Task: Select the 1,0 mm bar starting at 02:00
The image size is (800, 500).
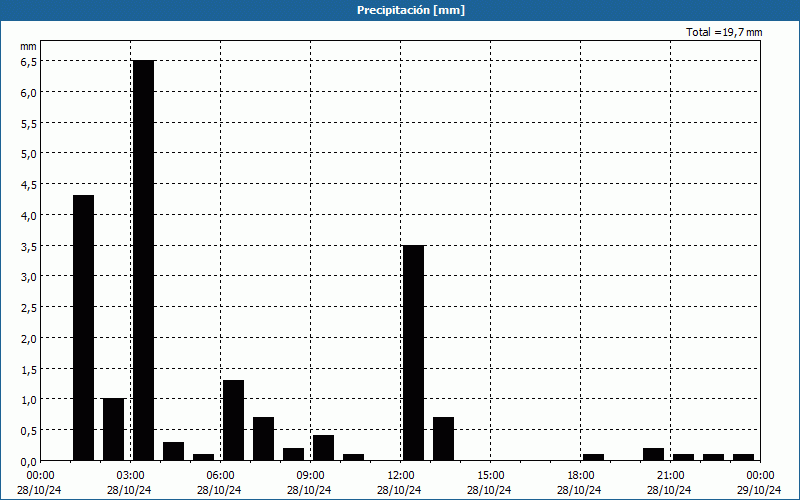Action: point(114,430)
